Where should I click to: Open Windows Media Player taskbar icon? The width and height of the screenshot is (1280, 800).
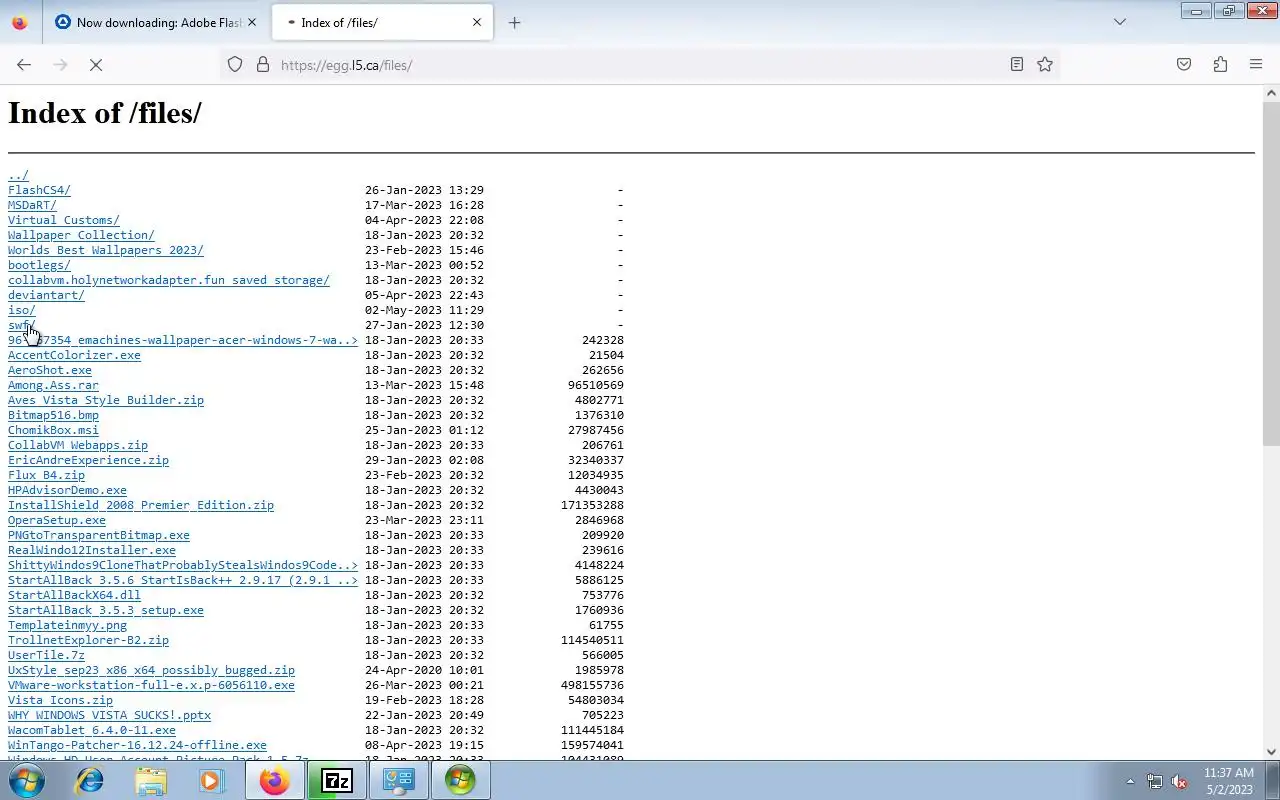tap(212, 780)
